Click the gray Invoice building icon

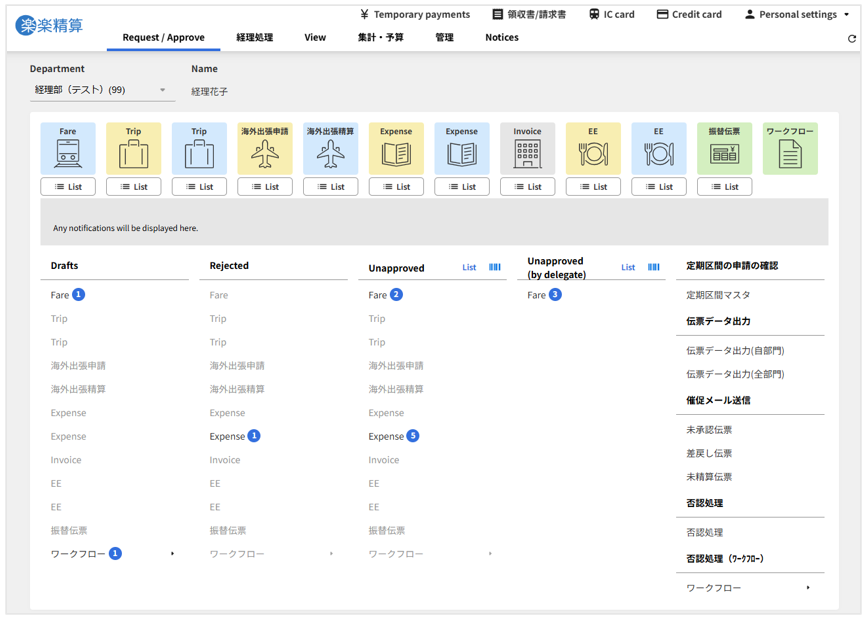pos(527,149)
